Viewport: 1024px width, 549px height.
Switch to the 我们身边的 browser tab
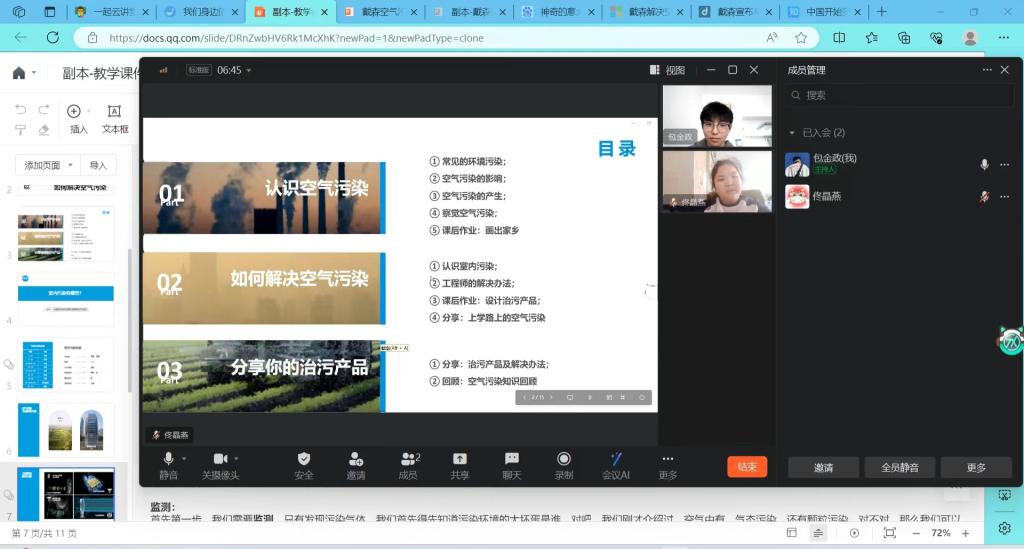click(200, 12)
